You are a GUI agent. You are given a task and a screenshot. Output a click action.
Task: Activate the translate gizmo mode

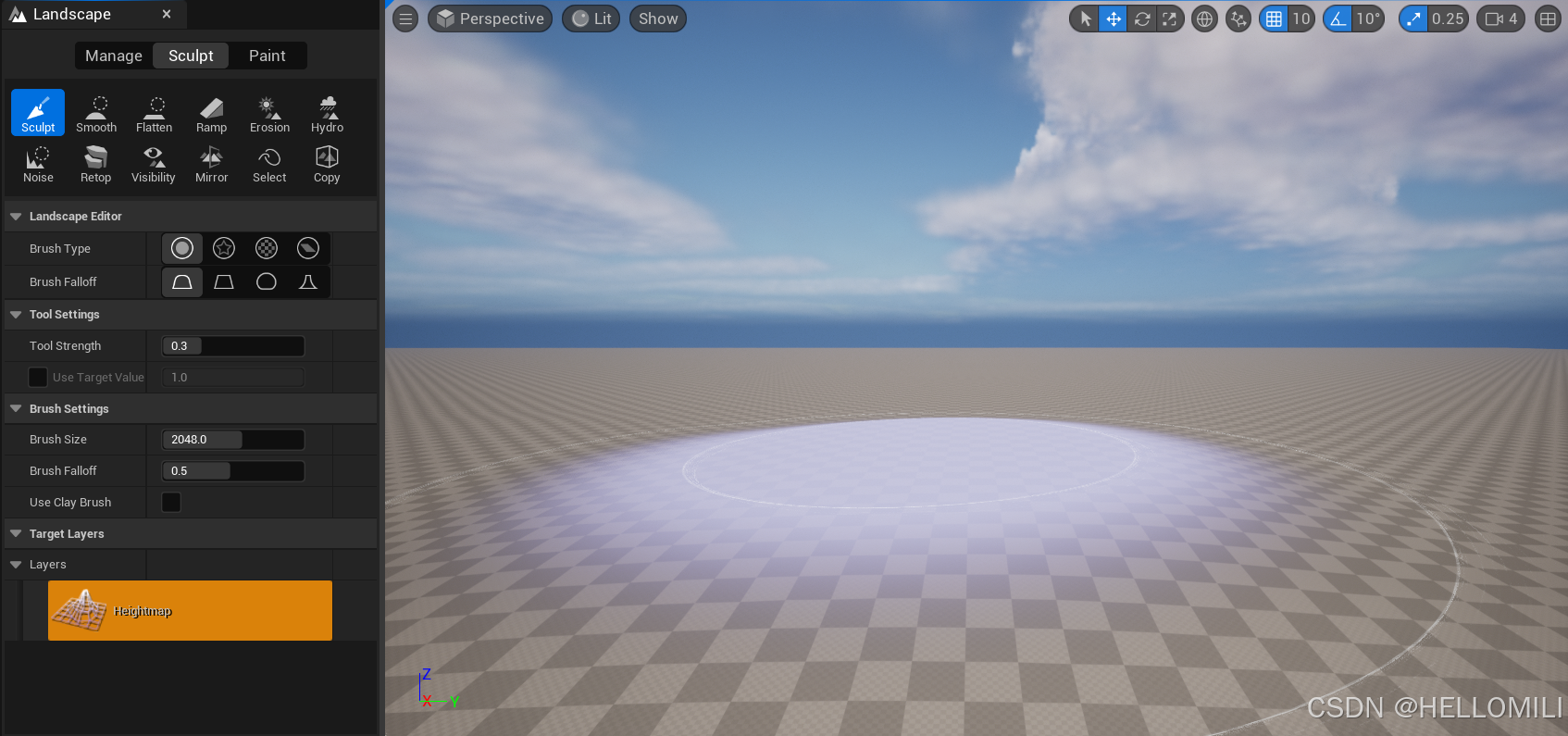click(1114, 19)
